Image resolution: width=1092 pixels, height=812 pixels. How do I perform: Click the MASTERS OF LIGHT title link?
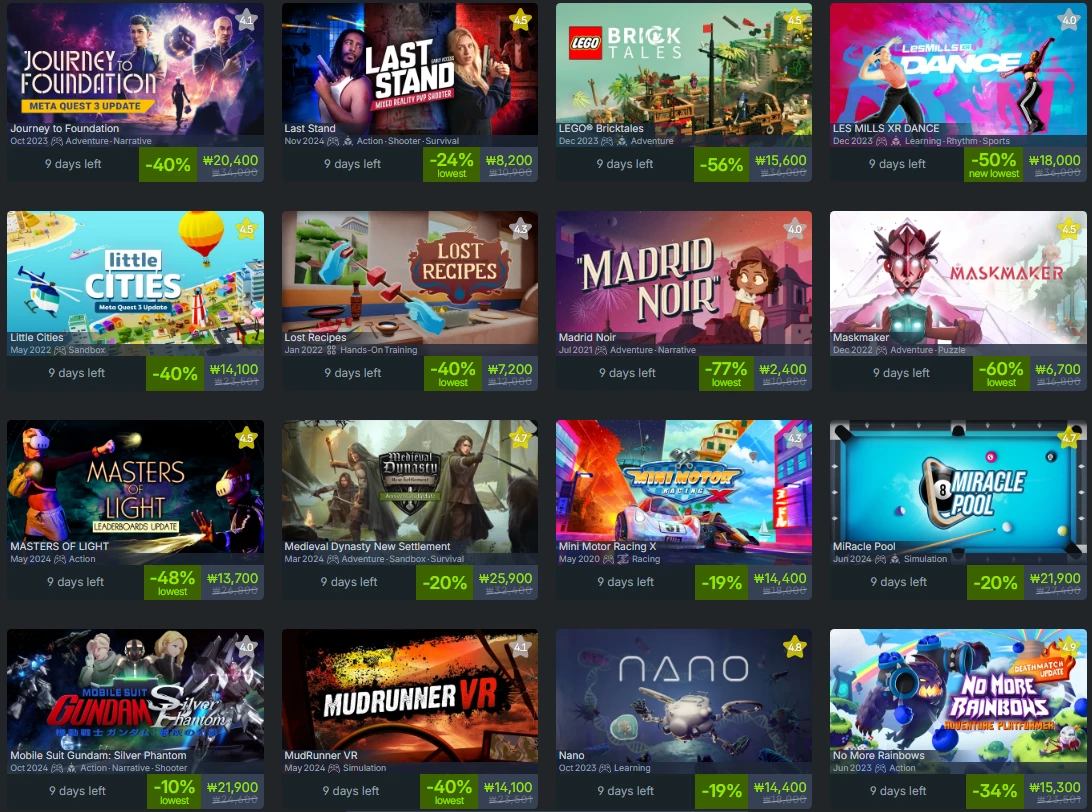[x=59, y=546]
